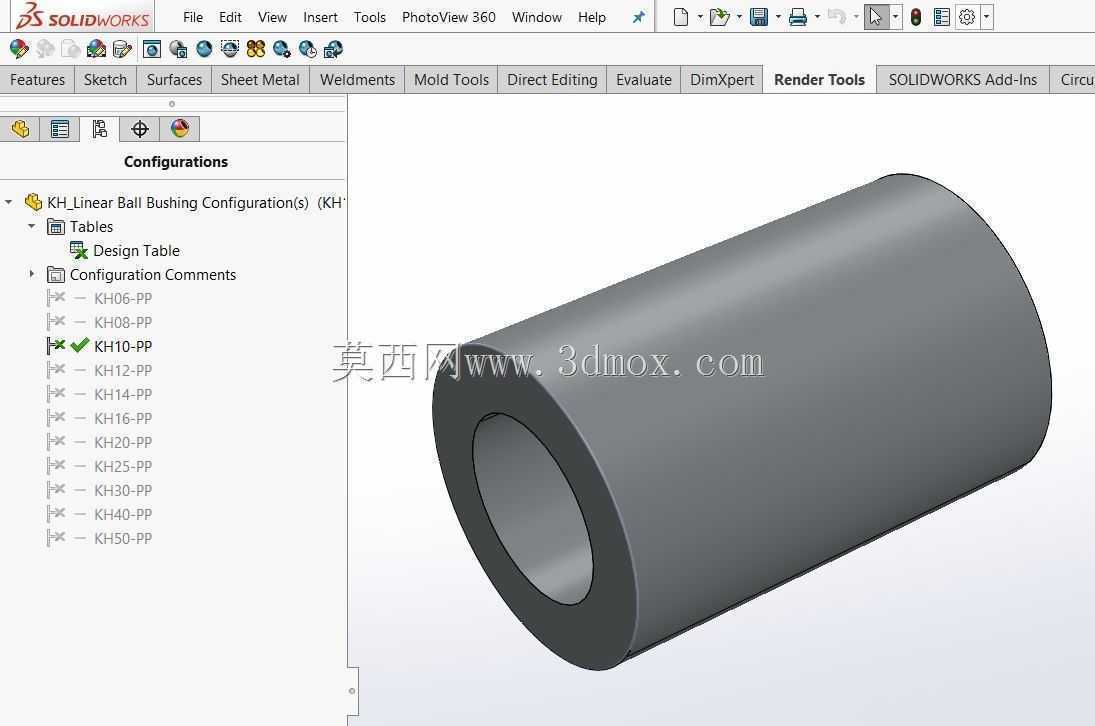The height and width of the screenshot is (726, 1095).
Task: Collapse the KH_Linear Ball Bushing Configuration(s) root node
Action: [x=8, y=202]
